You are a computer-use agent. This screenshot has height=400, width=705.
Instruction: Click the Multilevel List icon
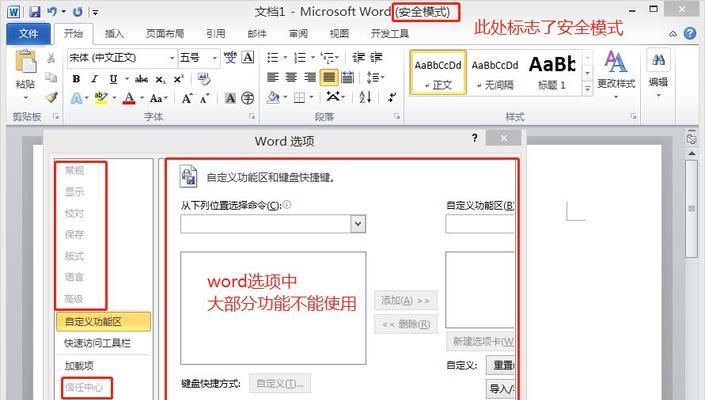coord(327,58)
